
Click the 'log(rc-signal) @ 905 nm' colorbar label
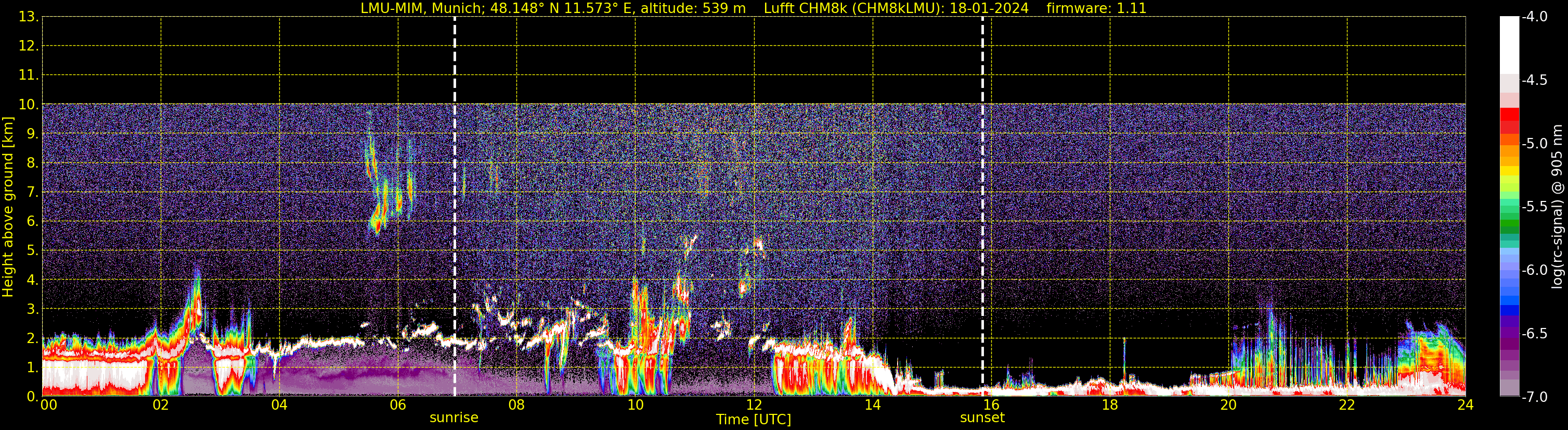(1557, 207)
